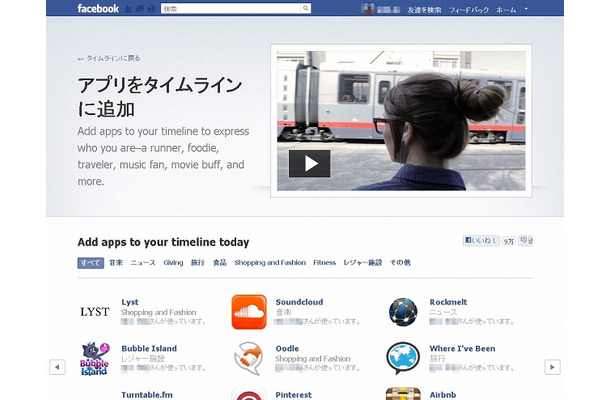Open the Turntable.fm app link

[x=147, y=395]
